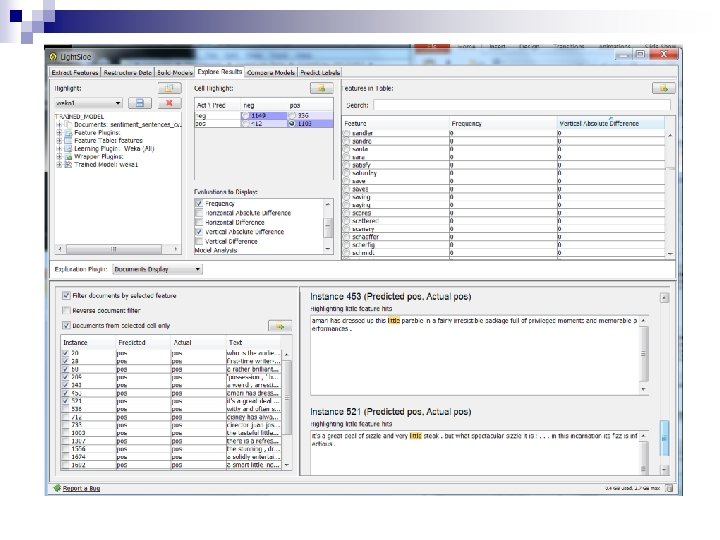Click the Evaluations to Display list scrollbar
This screenshot has height=540, width=720.
tap(328, 226)
